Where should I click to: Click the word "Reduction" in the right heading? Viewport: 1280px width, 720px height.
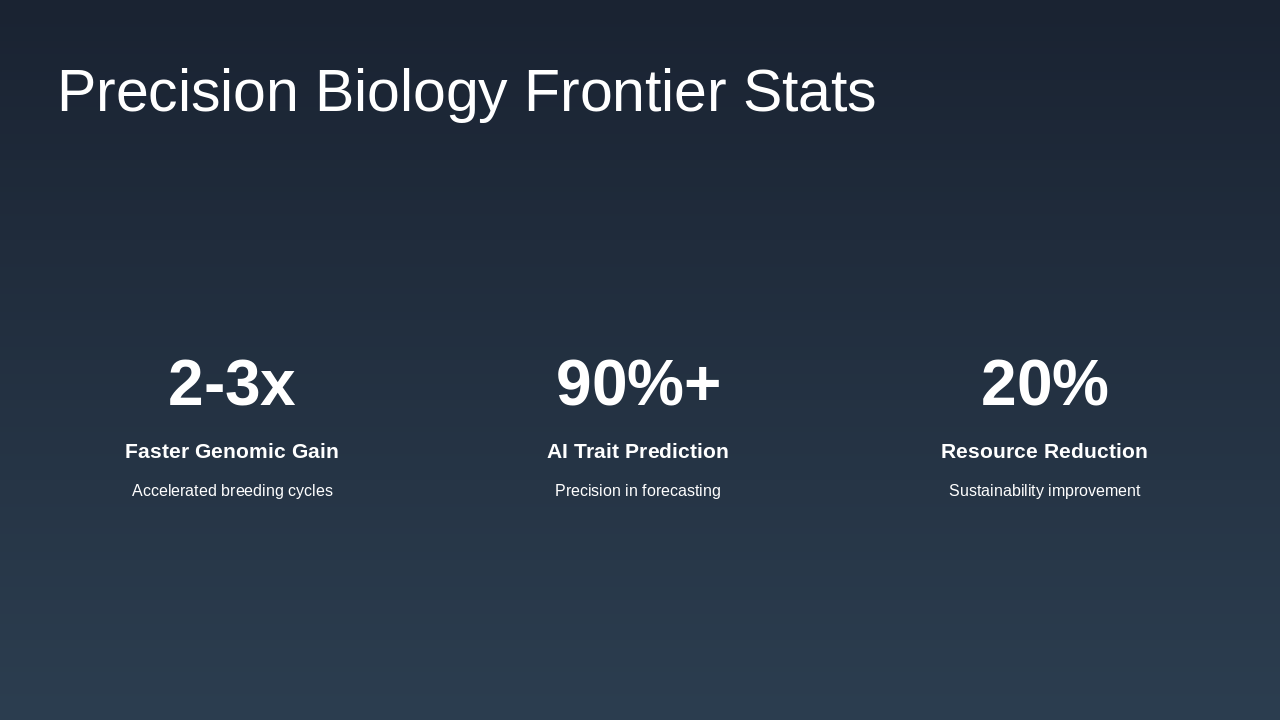(1098, 451)
